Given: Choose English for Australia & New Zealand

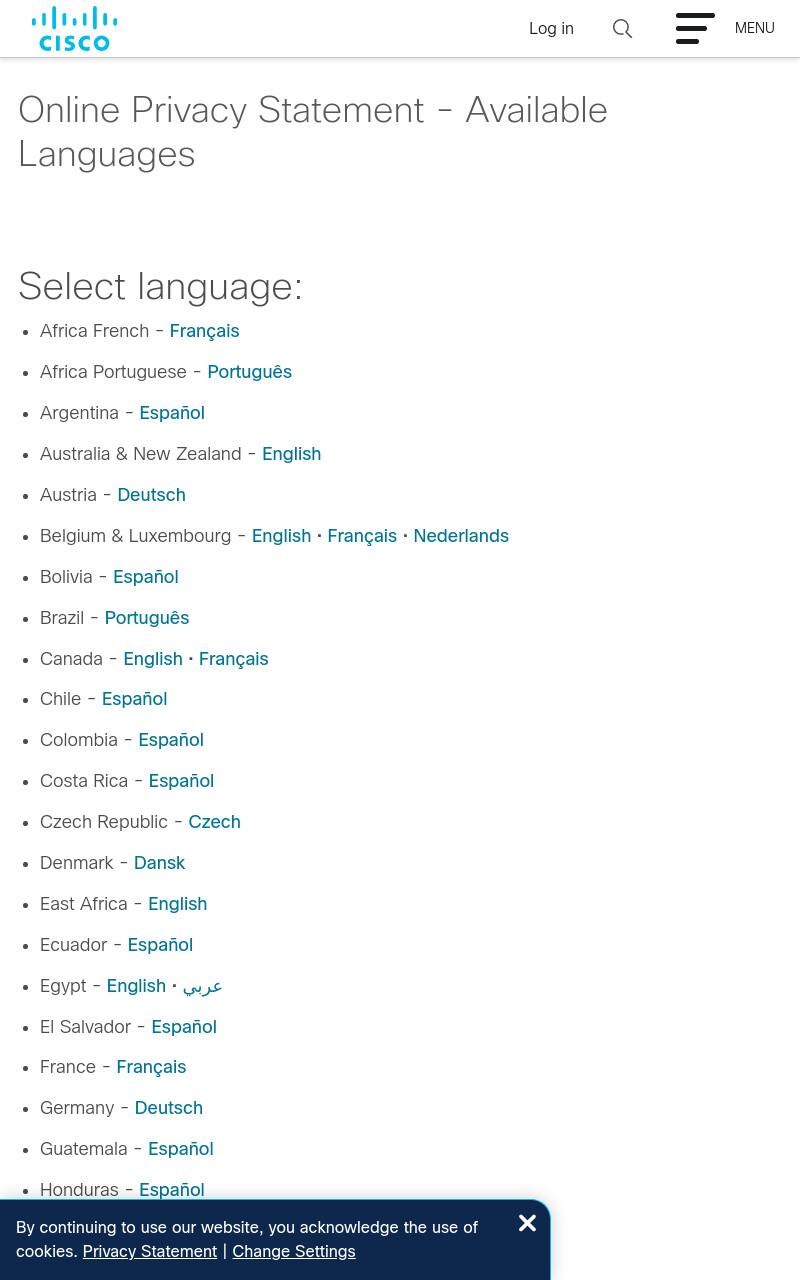Looking at the screenshot, I should (291, 455).
